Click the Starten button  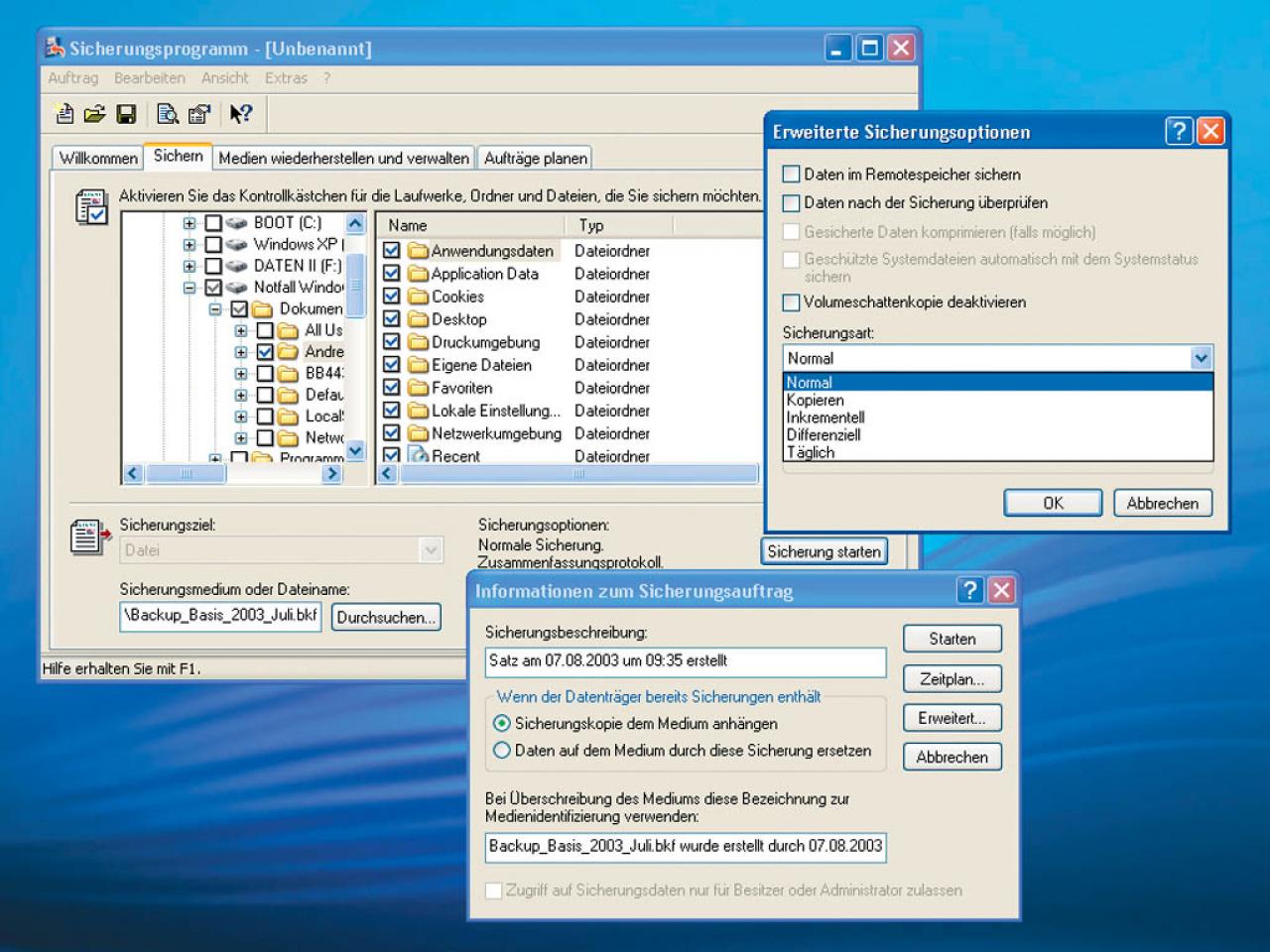point(952,640)
